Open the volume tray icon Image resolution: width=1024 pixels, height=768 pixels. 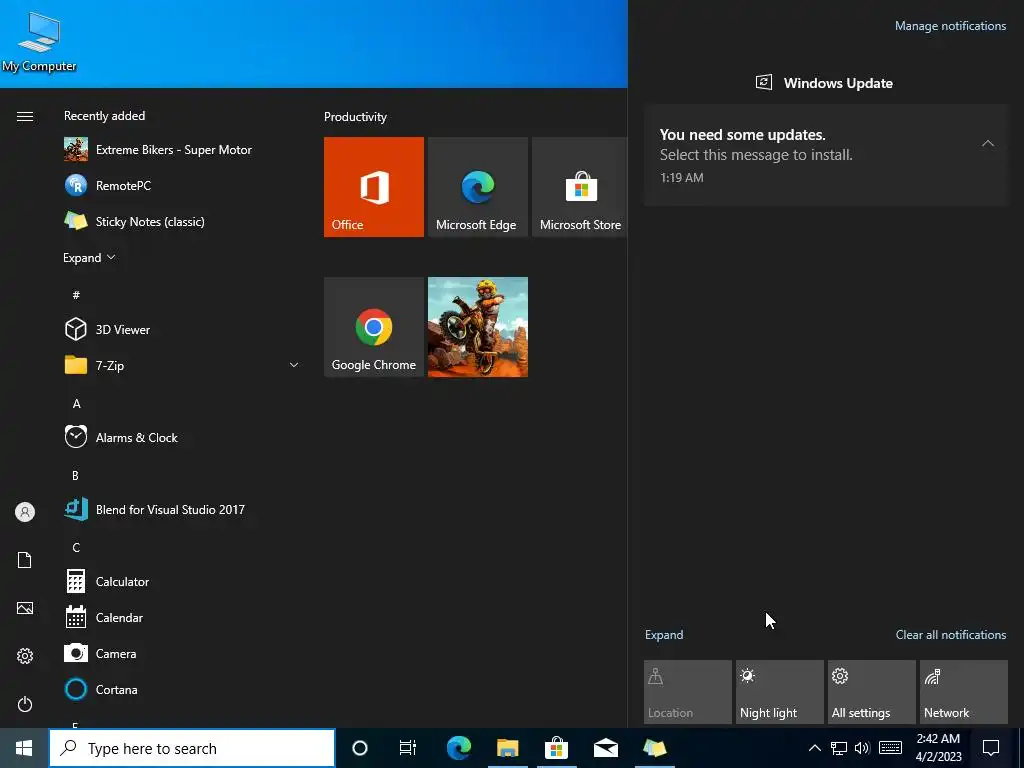(863, 748)
